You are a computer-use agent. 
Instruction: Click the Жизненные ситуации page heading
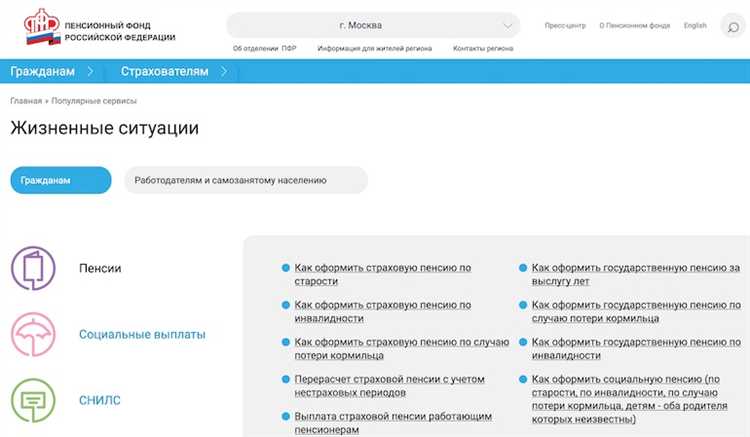[x=105, y=128]
